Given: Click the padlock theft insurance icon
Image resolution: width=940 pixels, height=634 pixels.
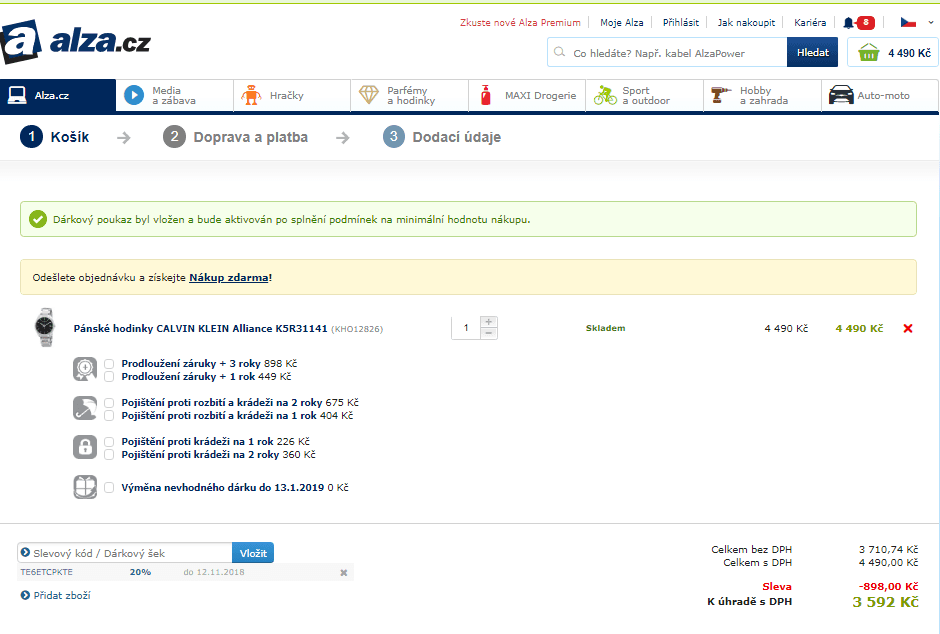Looking at the screenshot, I should [x=85, y=447].
